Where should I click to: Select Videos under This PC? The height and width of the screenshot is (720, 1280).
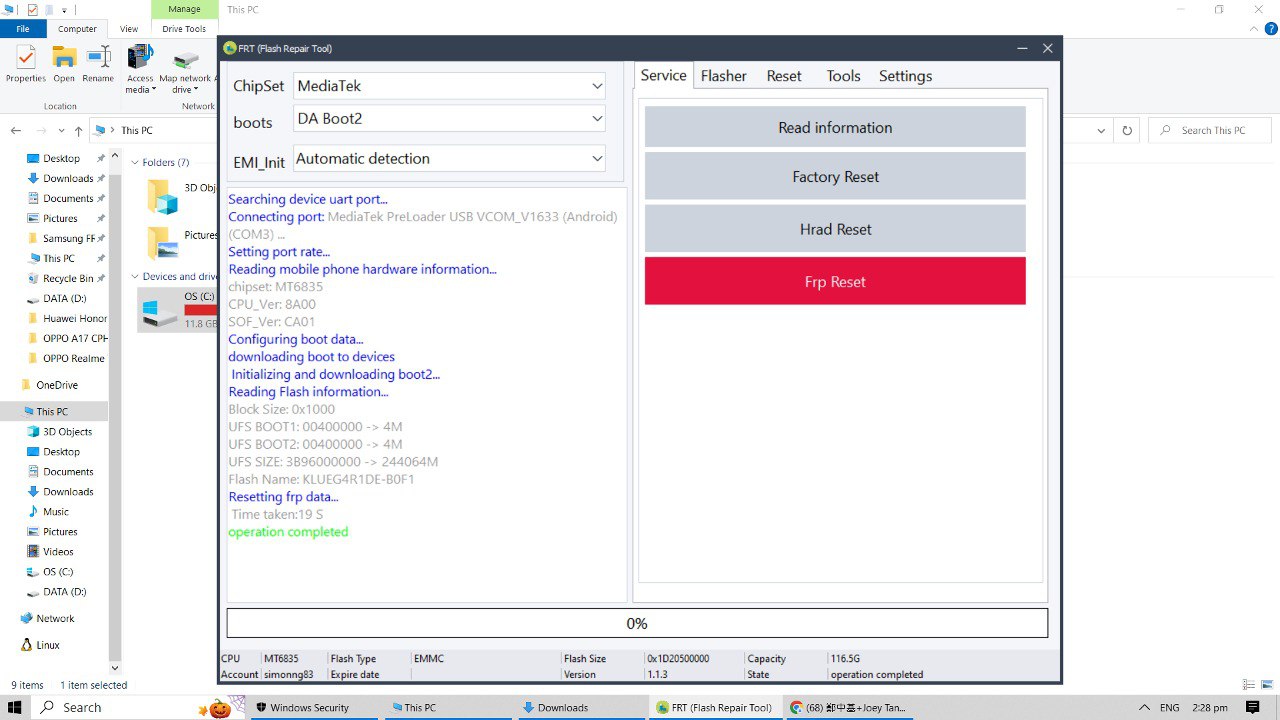pos(58,552)
